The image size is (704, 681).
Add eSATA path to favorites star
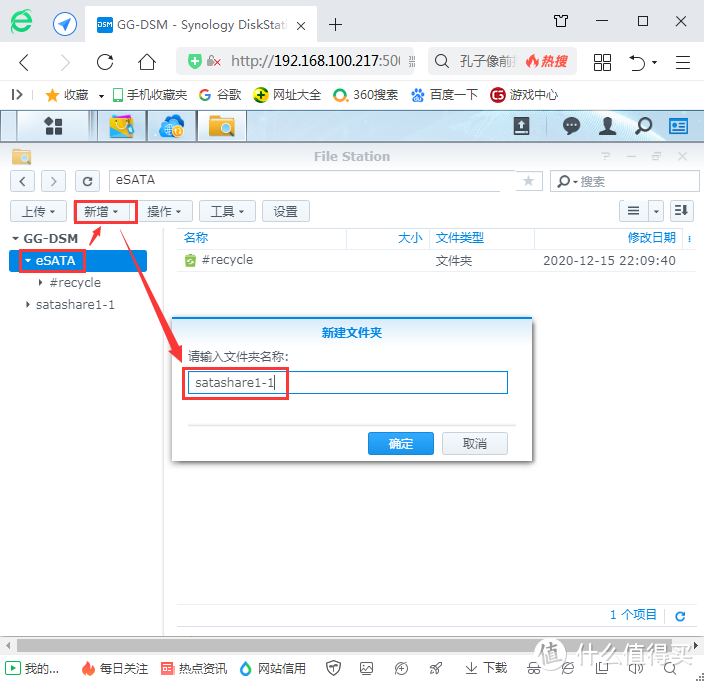click(x=528, y=181)
